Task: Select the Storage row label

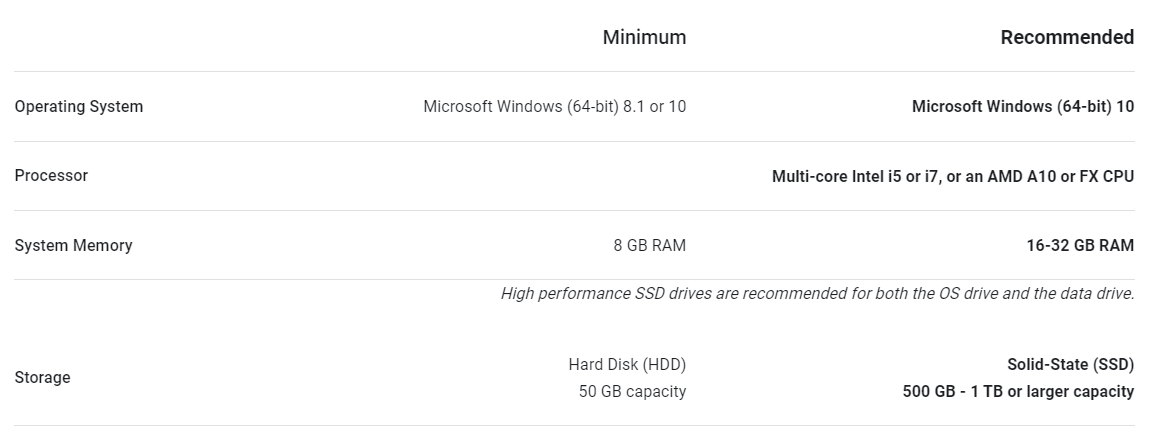Action: (x=43, y=378)
